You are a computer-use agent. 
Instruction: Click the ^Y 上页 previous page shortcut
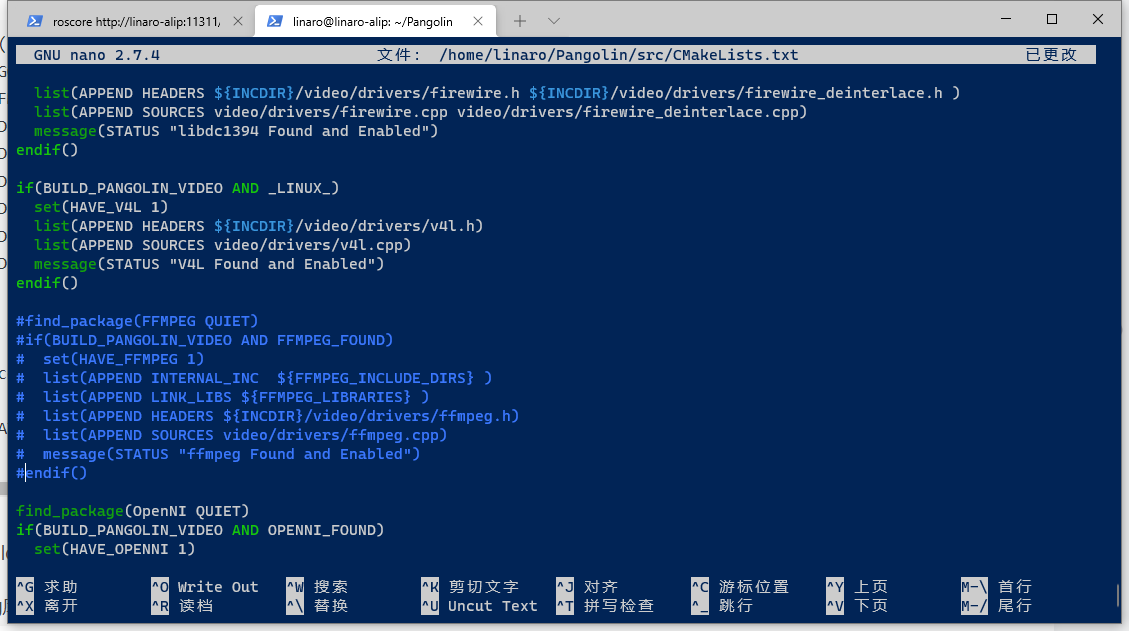pos(857,586)
